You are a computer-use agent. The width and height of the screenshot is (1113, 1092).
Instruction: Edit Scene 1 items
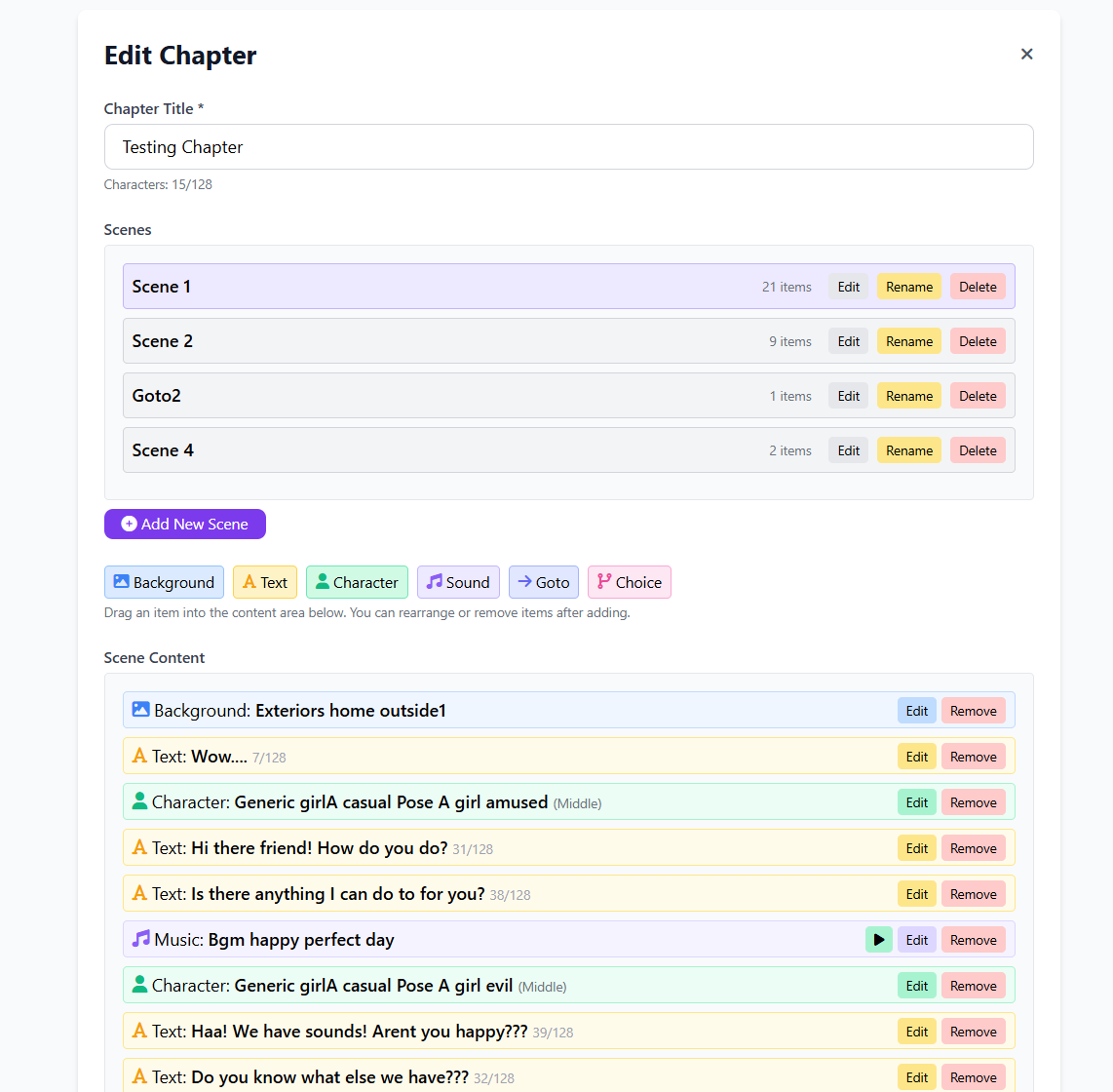click(848, 287)
